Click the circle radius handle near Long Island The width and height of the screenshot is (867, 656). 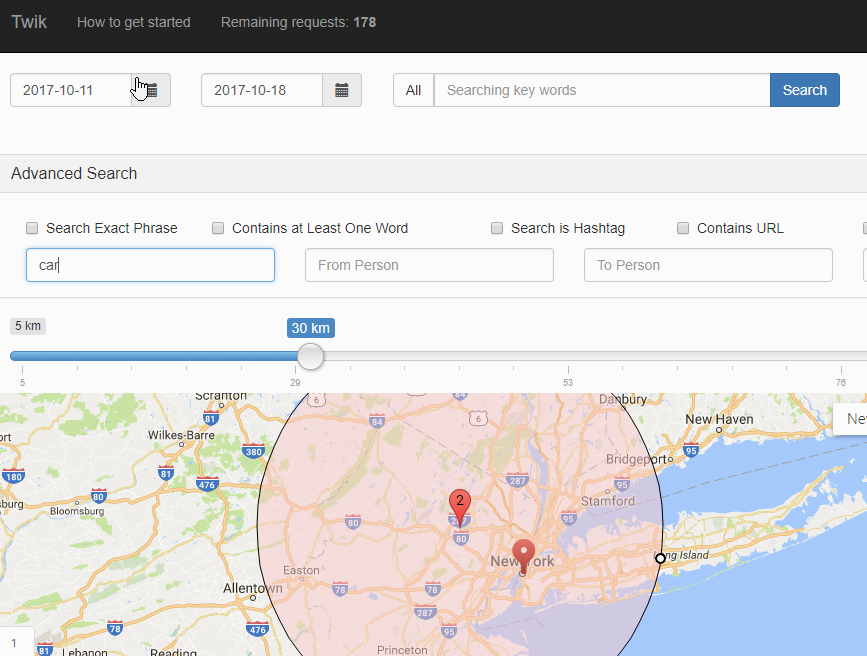660,559
